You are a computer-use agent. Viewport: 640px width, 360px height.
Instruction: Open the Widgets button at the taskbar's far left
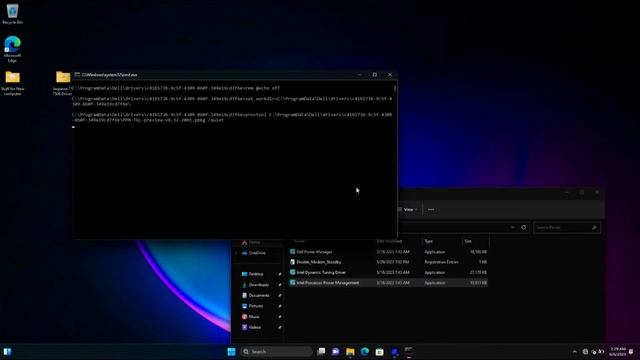click(7, 351)
